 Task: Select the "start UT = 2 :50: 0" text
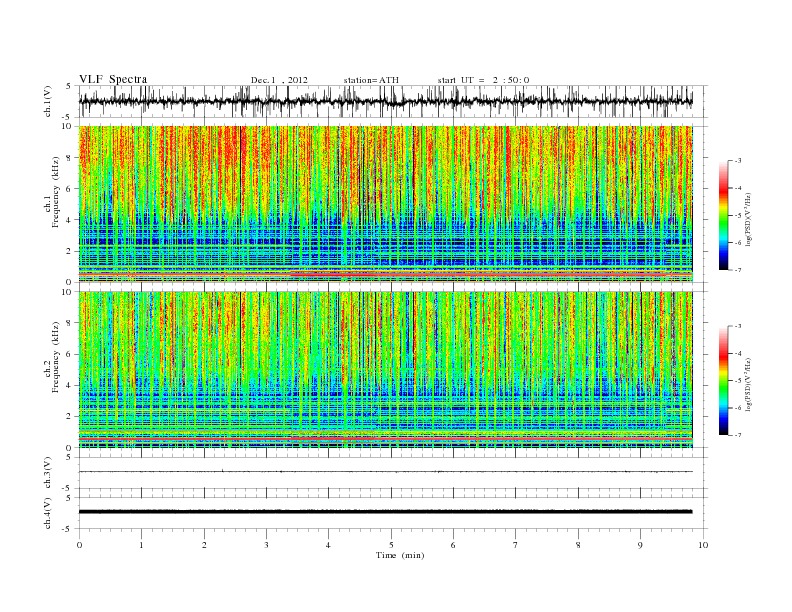coord(483,80)
